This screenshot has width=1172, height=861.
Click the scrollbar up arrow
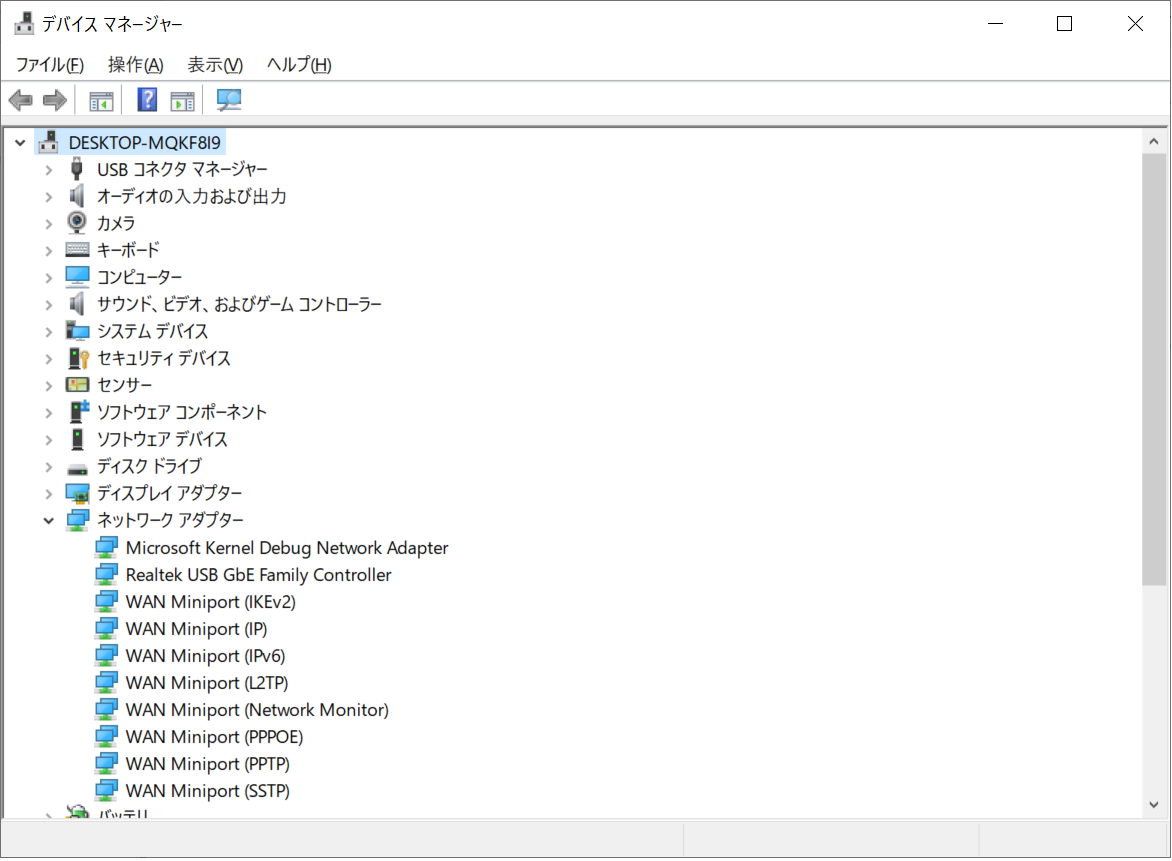tap(1154, 141)
